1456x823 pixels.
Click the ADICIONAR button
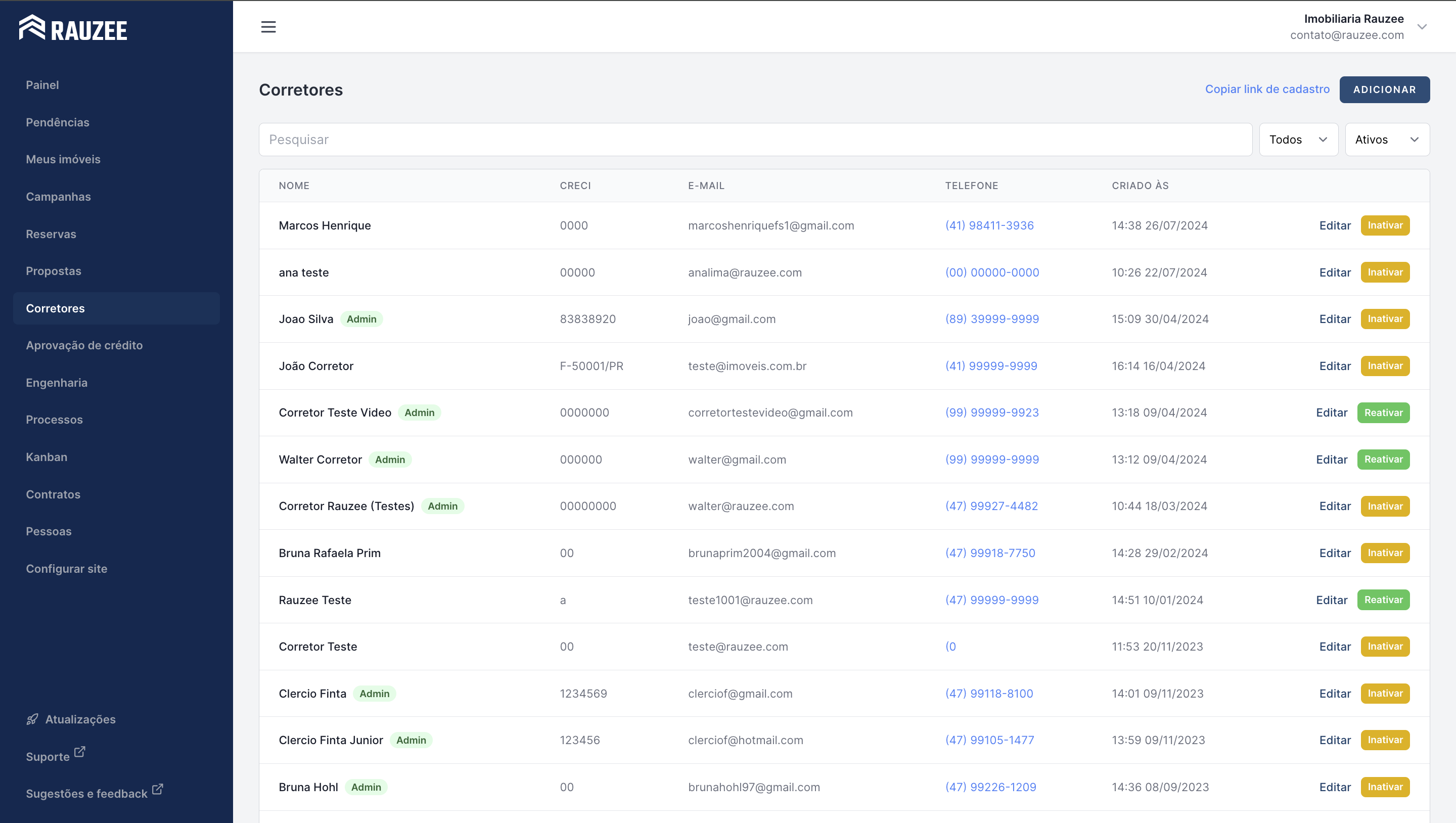coord(1384,89)
